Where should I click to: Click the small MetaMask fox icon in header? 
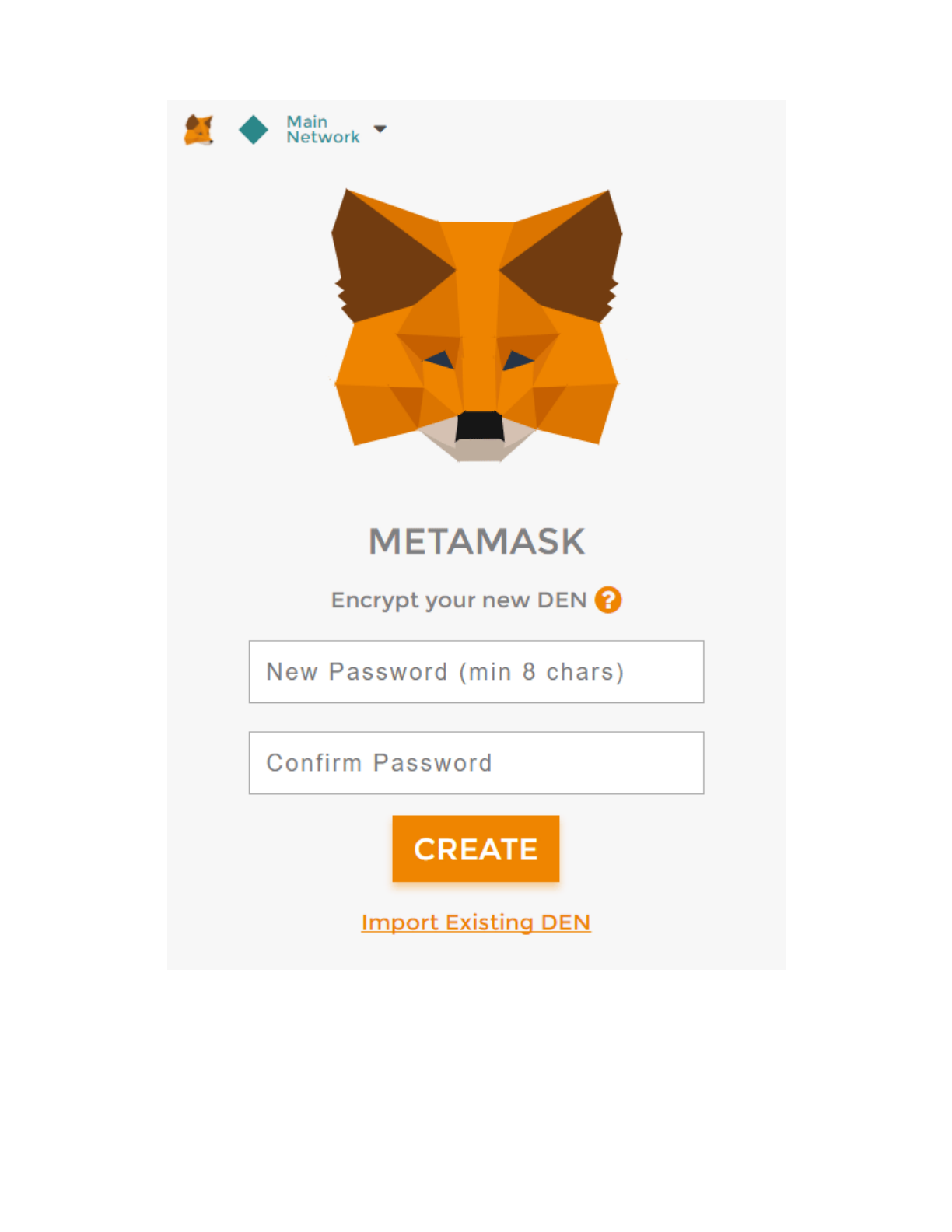click(199, 130)
